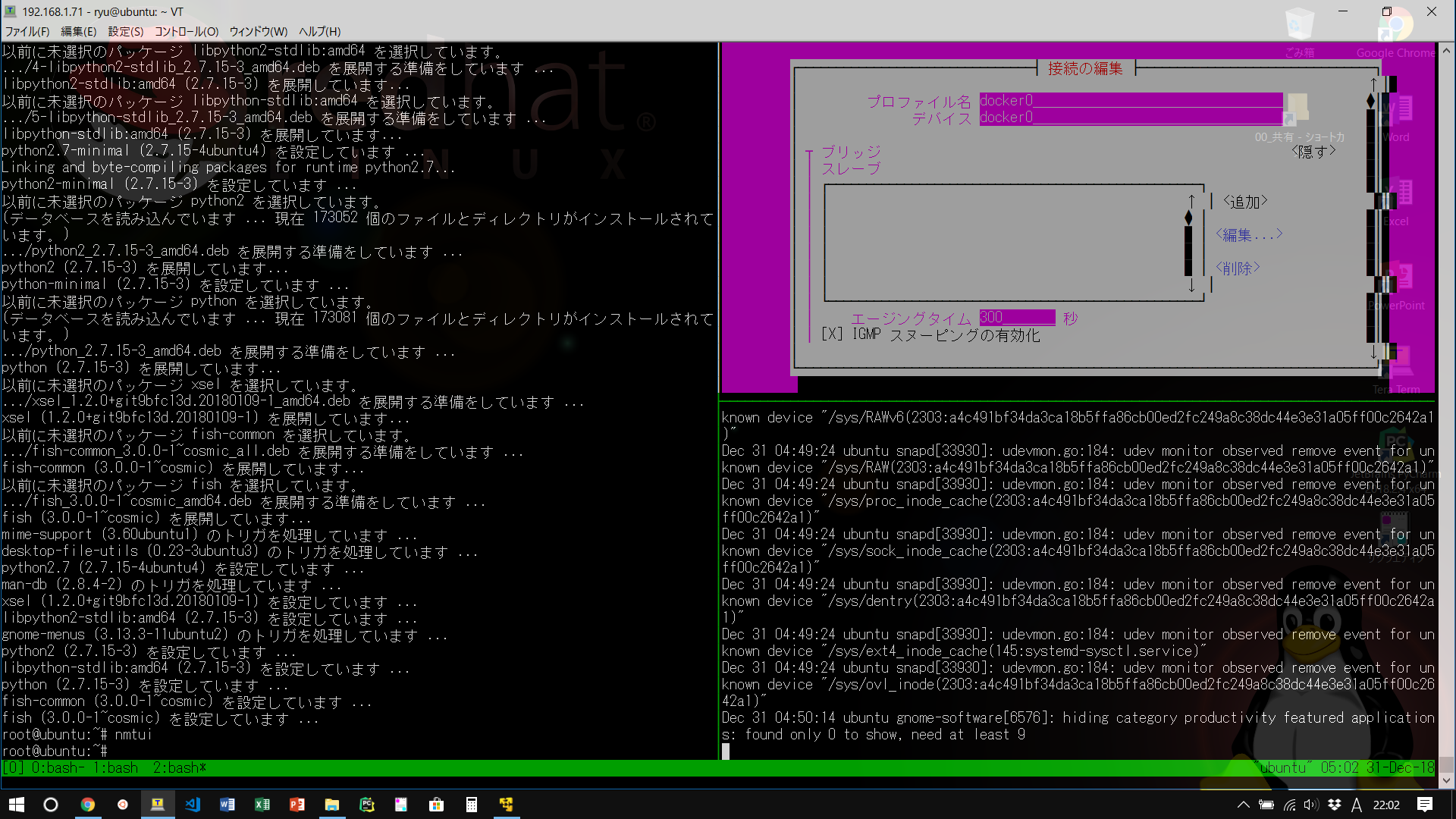Open File Explorer from the taskbar
The width and height of the screenshot is (1456, 819).
click(332, 805)
